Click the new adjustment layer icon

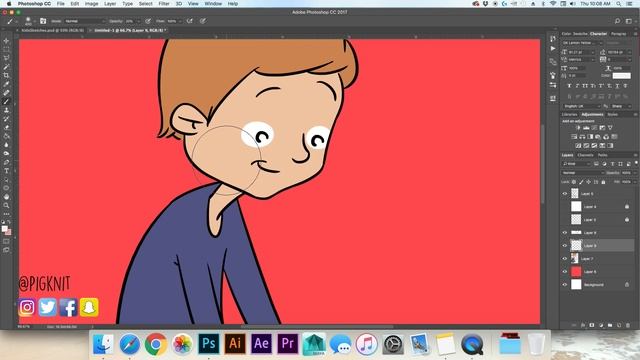tap(601, 325)
